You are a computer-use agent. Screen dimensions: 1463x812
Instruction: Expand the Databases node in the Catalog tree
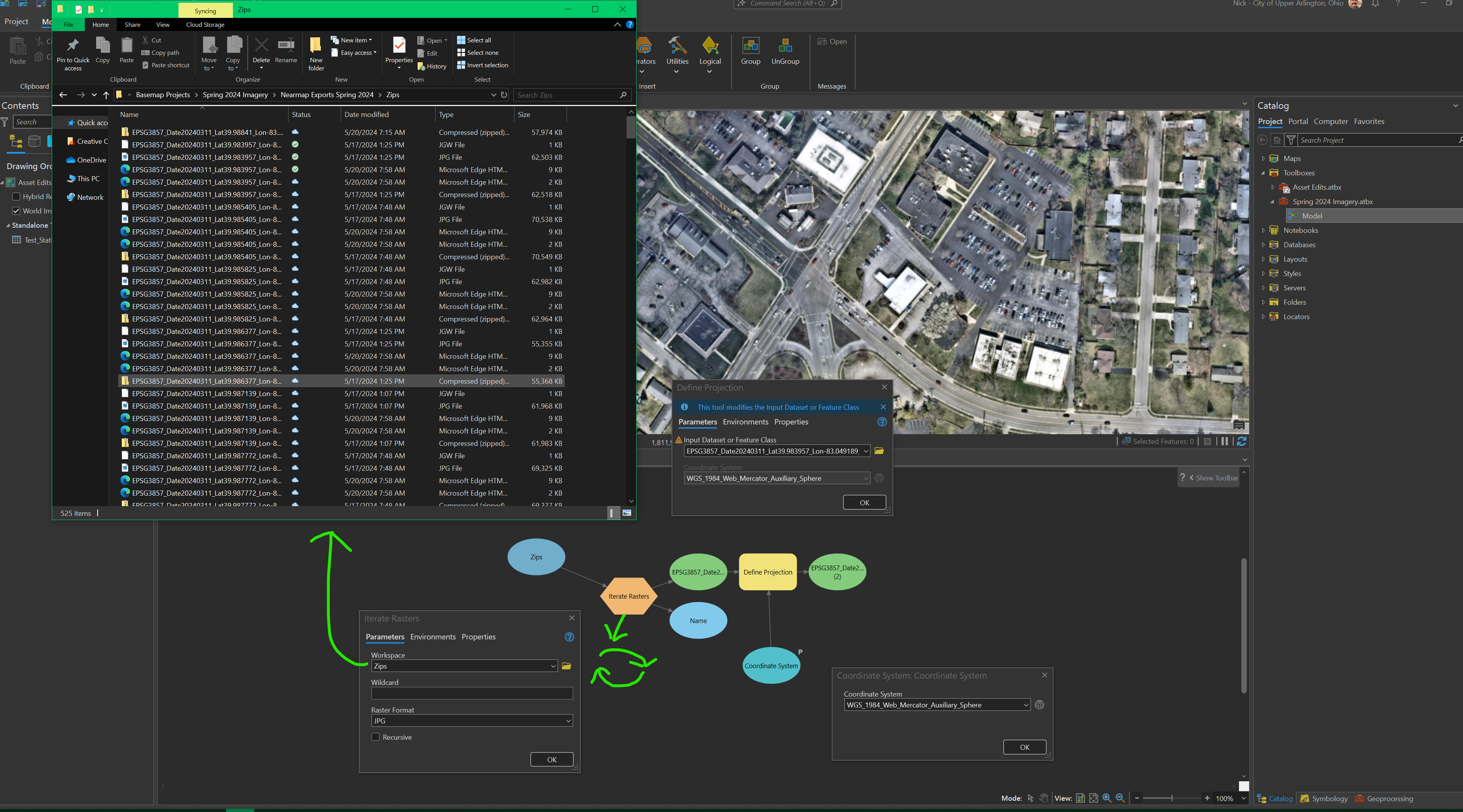[1263, 244]
